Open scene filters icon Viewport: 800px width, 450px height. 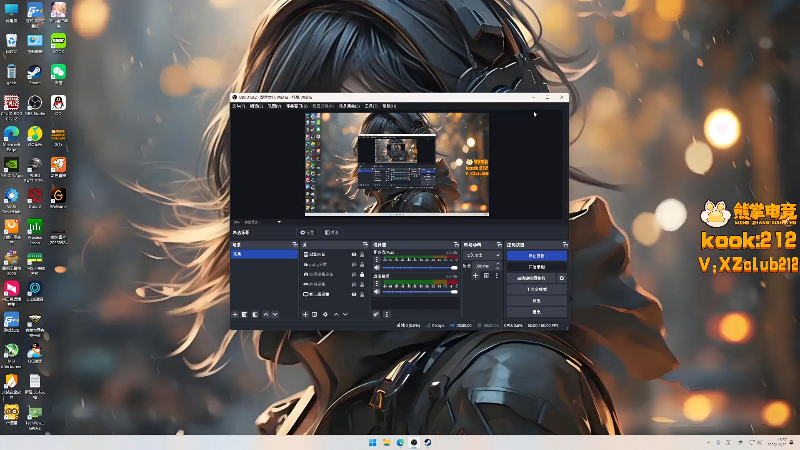(255, 315)
